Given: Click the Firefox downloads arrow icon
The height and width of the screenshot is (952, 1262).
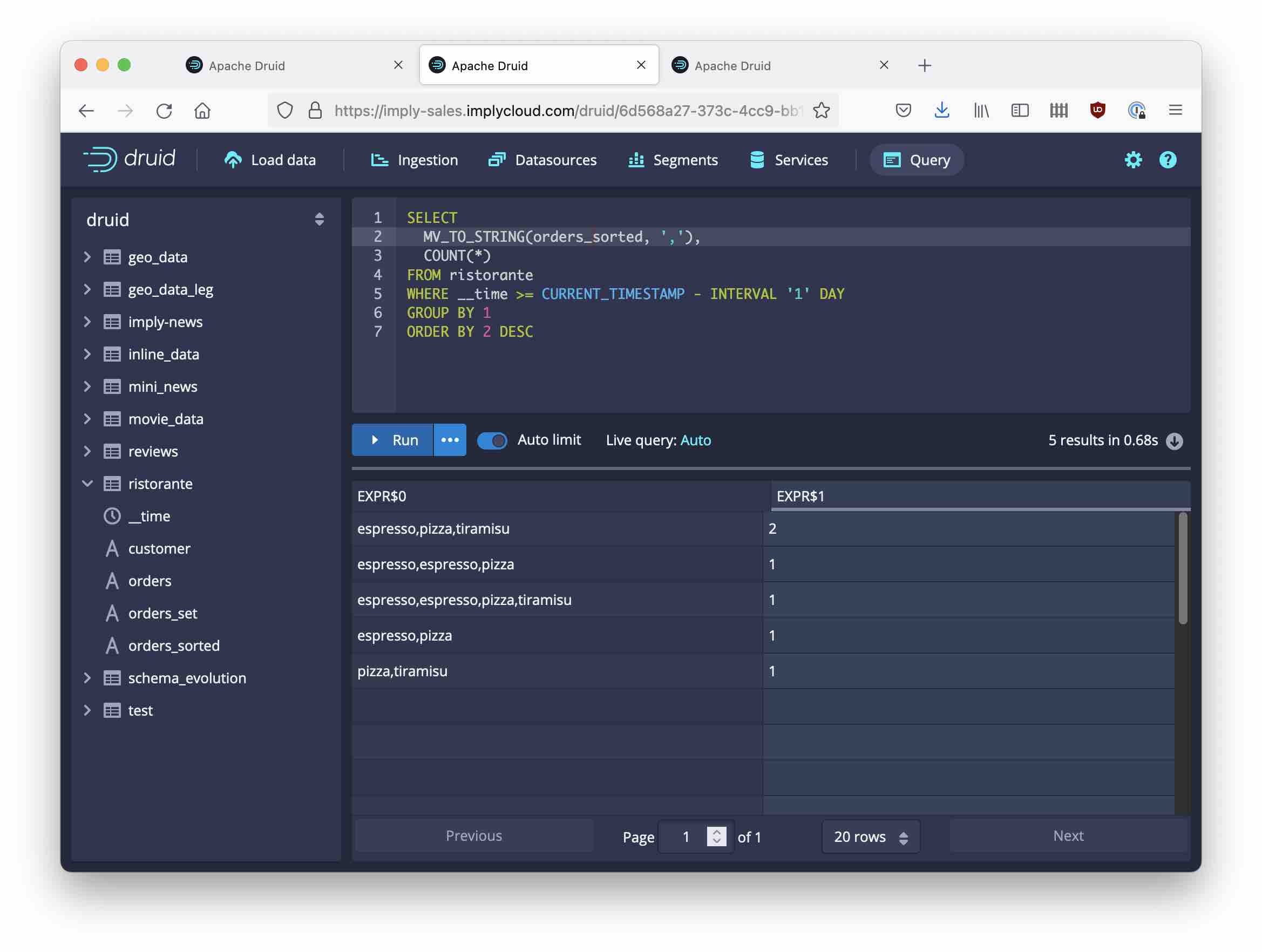Looking at the screenshot, I should click(x=942, y=110).
